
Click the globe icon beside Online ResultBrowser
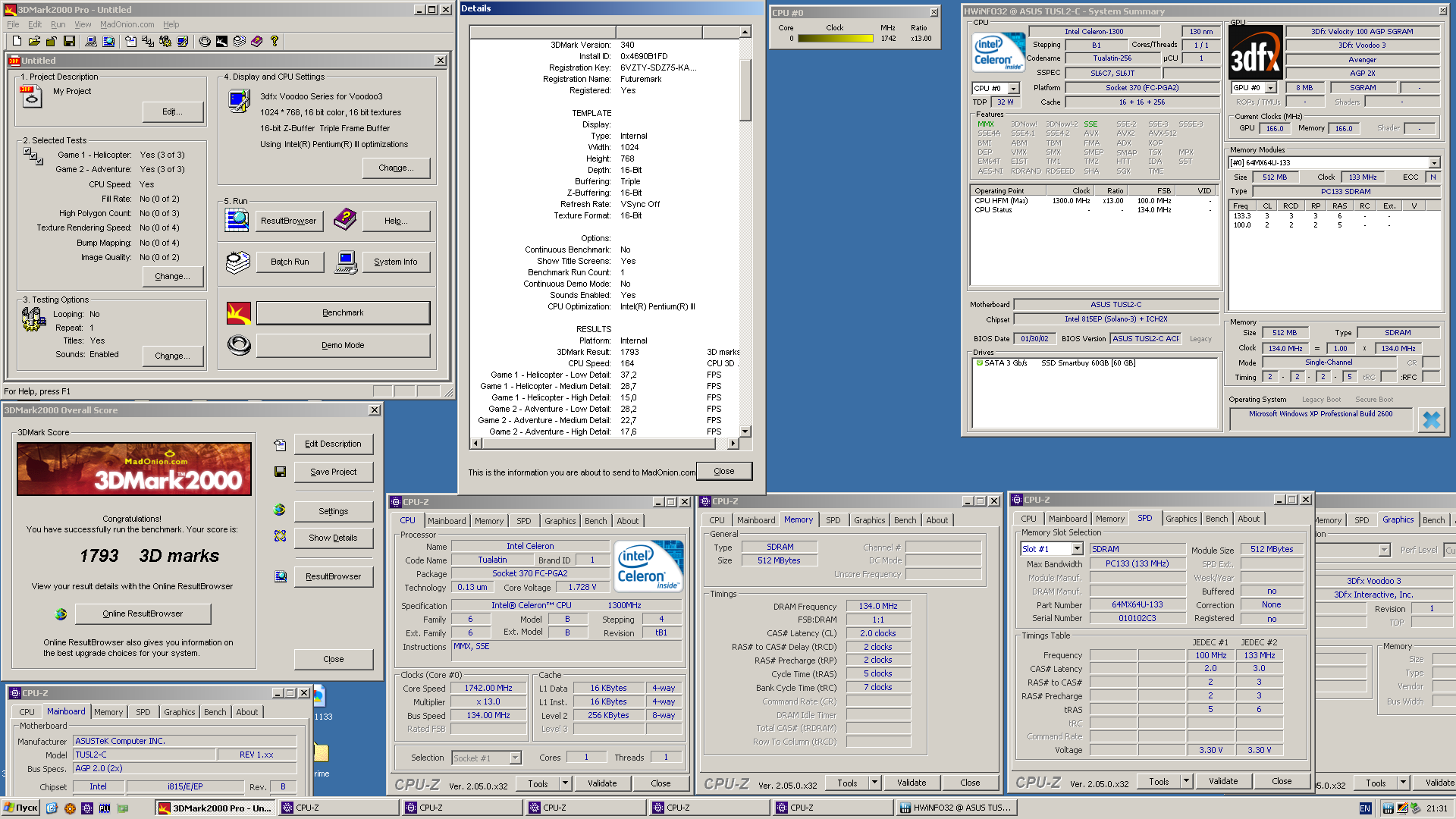[61, 613]
